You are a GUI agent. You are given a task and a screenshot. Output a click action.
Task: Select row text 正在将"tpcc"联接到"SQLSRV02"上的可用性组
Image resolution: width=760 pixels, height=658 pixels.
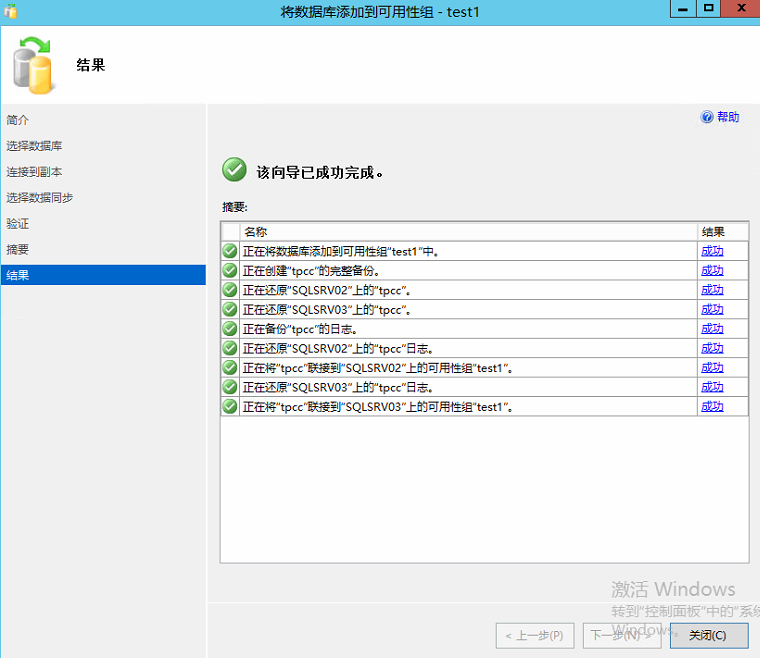[378, 368]
